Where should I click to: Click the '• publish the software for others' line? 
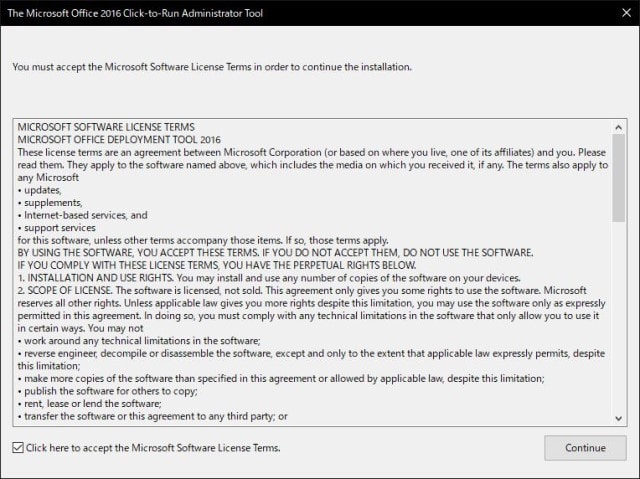[x=107, y=391]
